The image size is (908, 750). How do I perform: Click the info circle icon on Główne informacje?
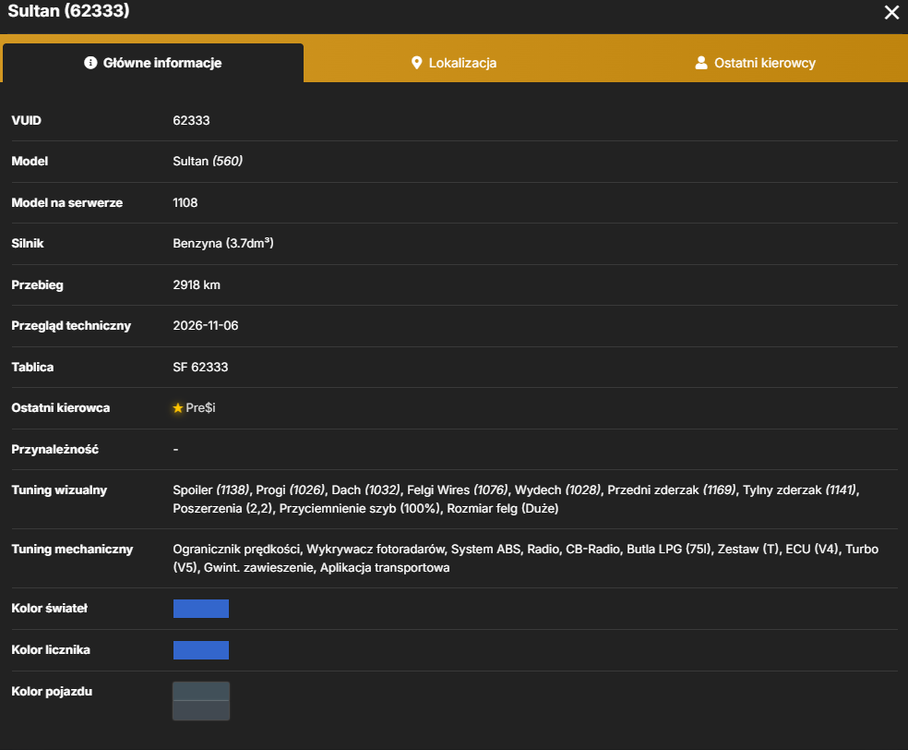pyautogui.click(x=90, y=63)
